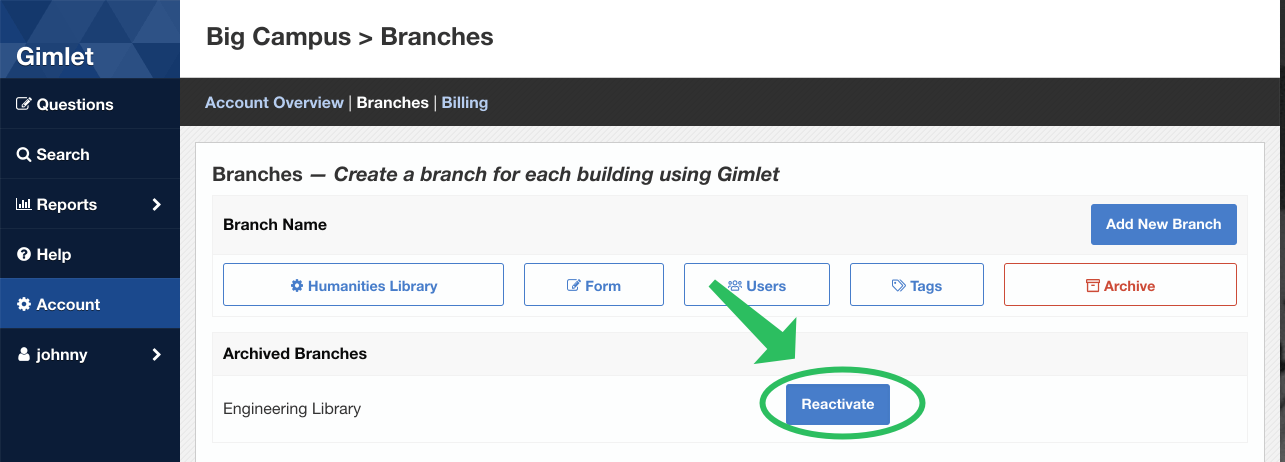Reactivate the Engineering Library branch
The width and height of the screenshot is (1285, 462).
click(x=838, y=404)
